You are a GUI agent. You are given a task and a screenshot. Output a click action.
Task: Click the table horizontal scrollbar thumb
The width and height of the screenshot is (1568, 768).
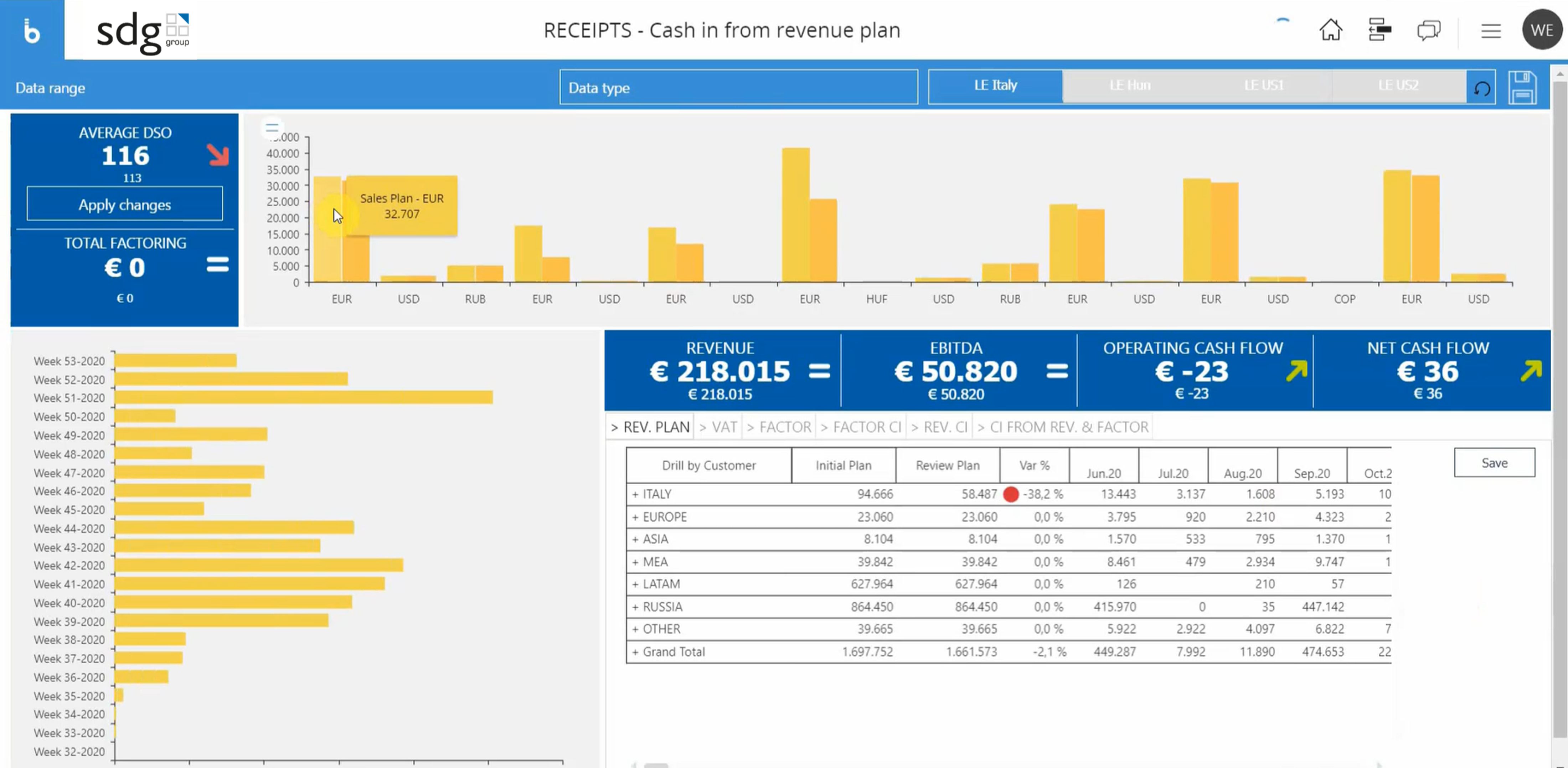656,765
